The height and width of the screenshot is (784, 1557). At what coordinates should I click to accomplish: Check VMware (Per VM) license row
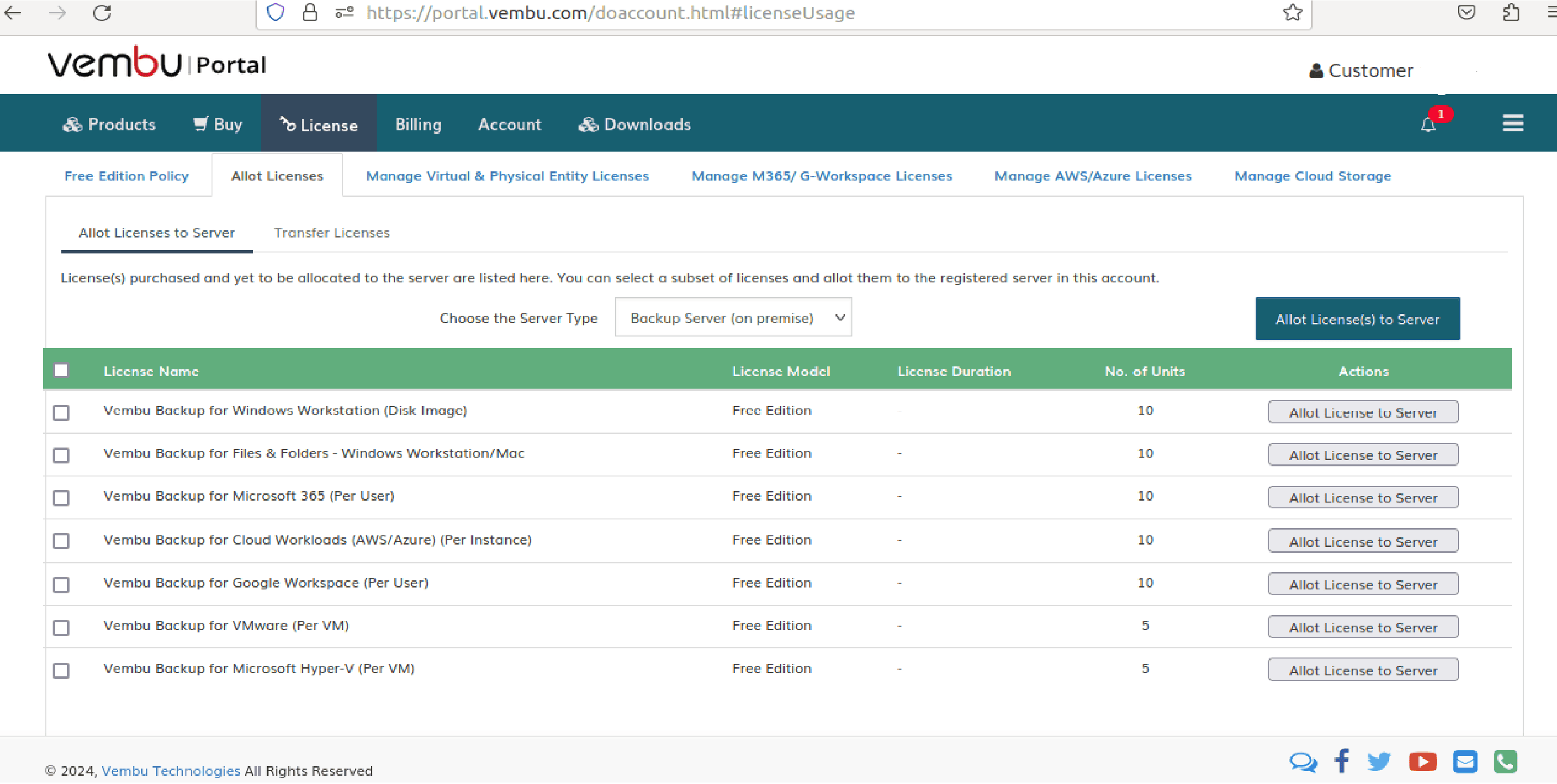click(61, 628)
